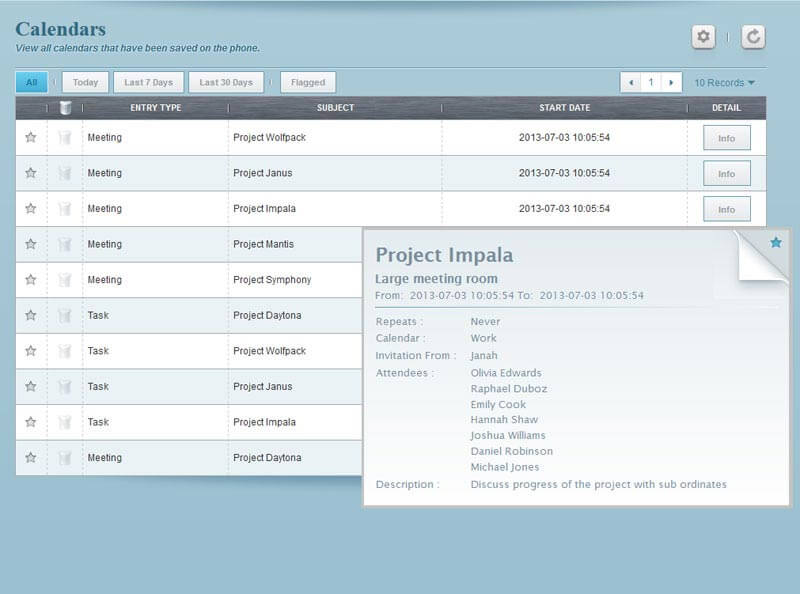Viewport: 800px width, 594px height.
Task: Switch to the Flagged filter tab
Action: point(308,83)
